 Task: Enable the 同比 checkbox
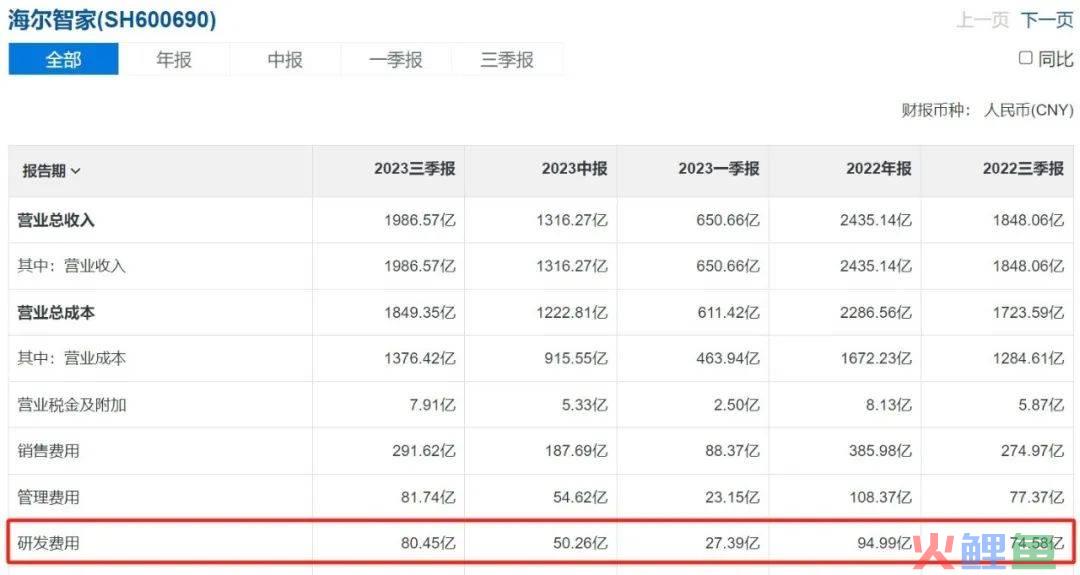[1026, 58]
